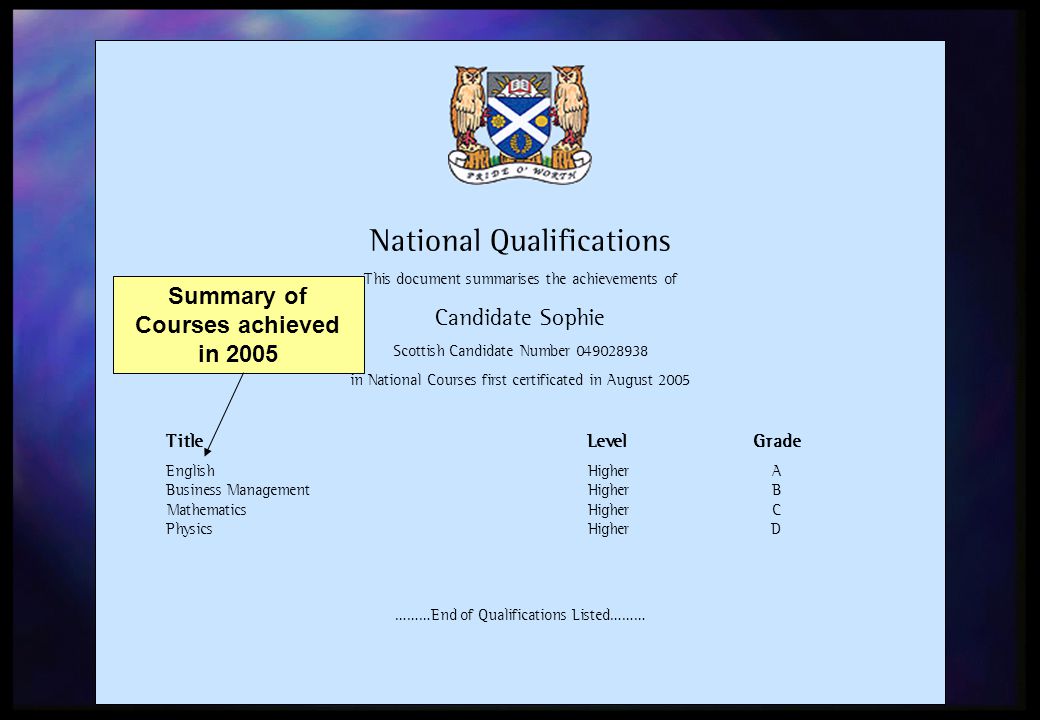This screenshot has height=720, width=1040.
Task: Click 'This document summarises the achievements of'
Action: click(x=520, y=279)
